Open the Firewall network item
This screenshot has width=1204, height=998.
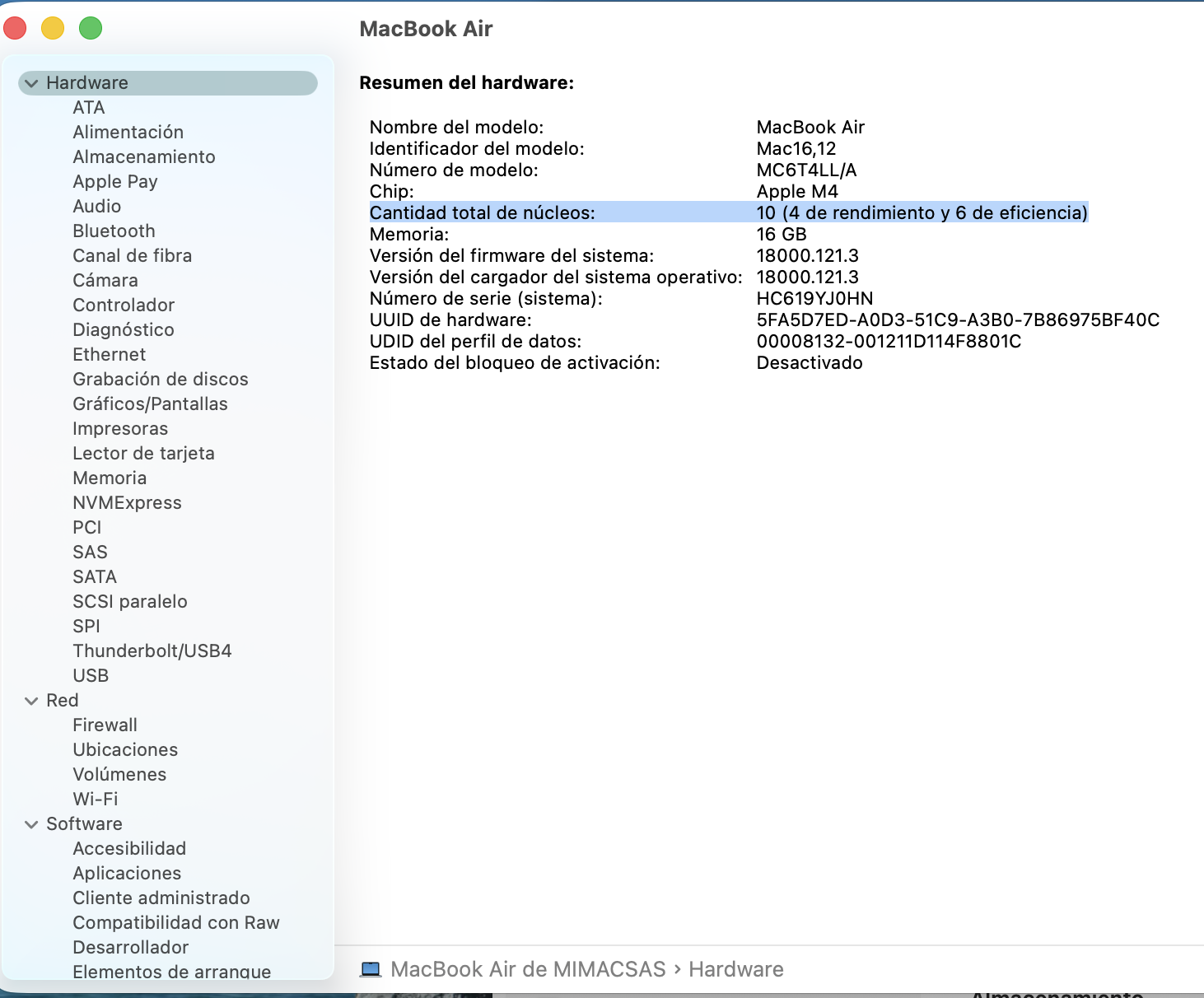(105, 725)
